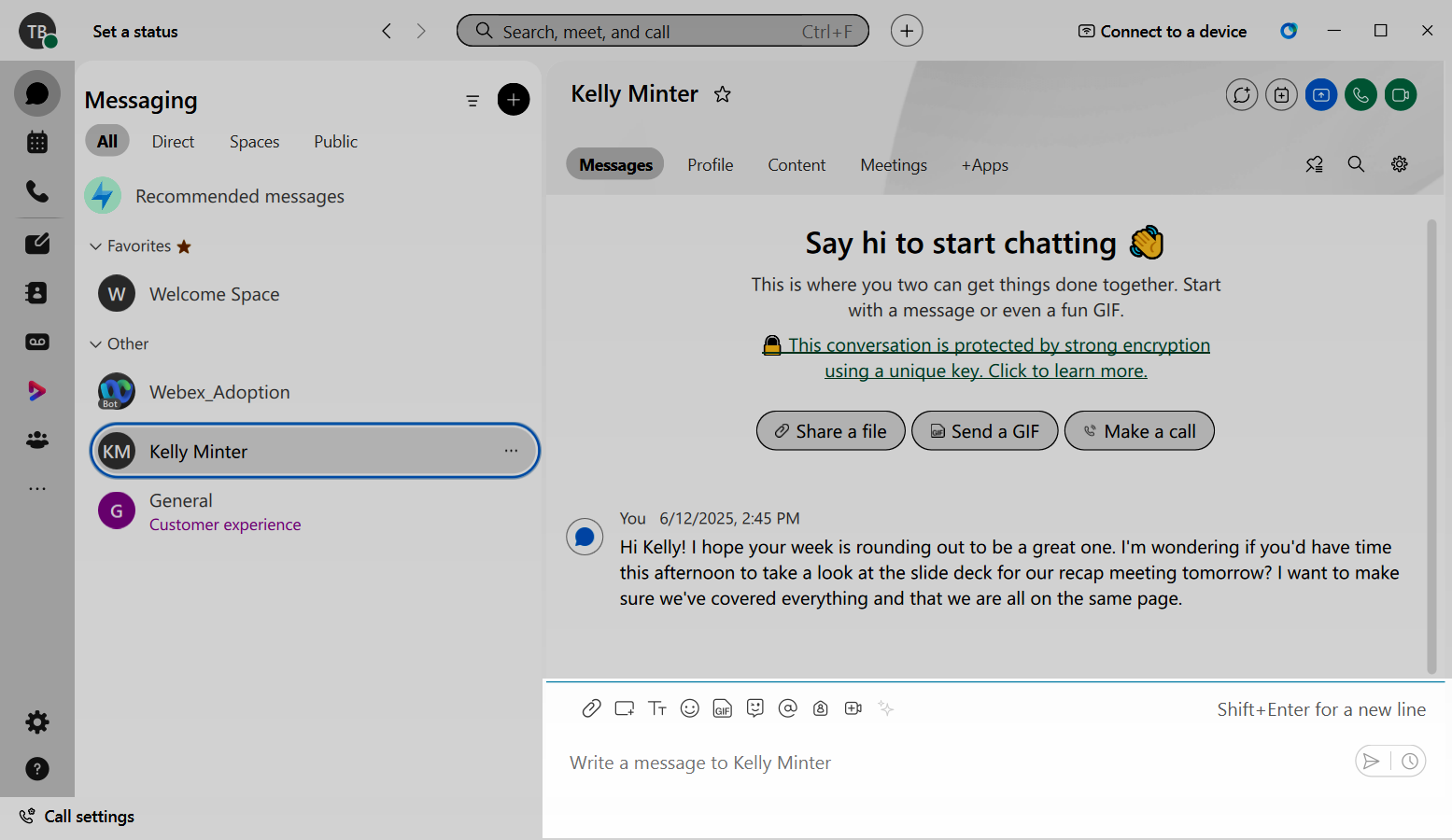Open the Vidcast play-arrow icon in sidebar
The width and height of the screenshot is (1452, 840).
(37, 391)
